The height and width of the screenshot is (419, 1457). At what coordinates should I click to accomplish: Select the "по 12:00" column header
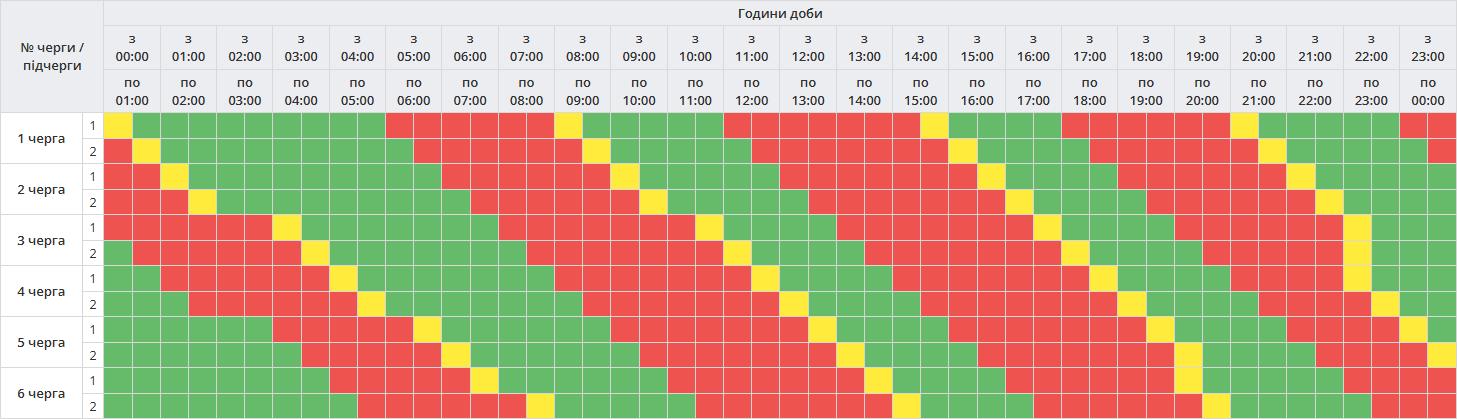click(752, 91)
